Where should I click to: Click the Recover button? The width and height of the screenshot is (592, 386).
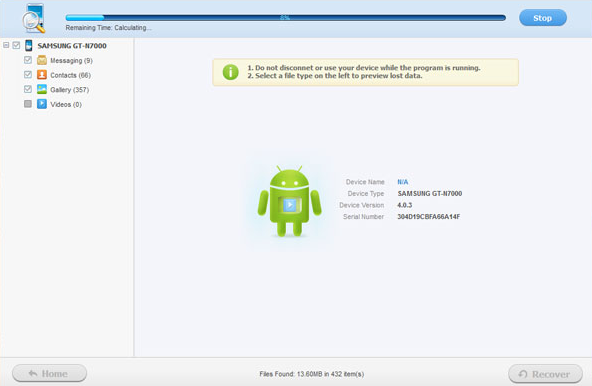point(545,374)
